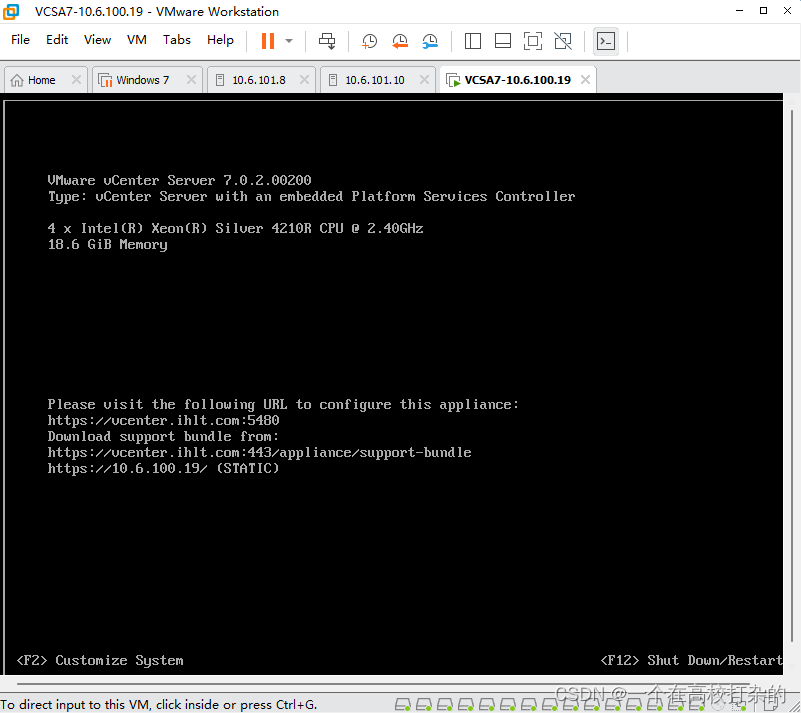Open the View menu
This screenshot has width=801, height=713.
[x=97, y=40]
